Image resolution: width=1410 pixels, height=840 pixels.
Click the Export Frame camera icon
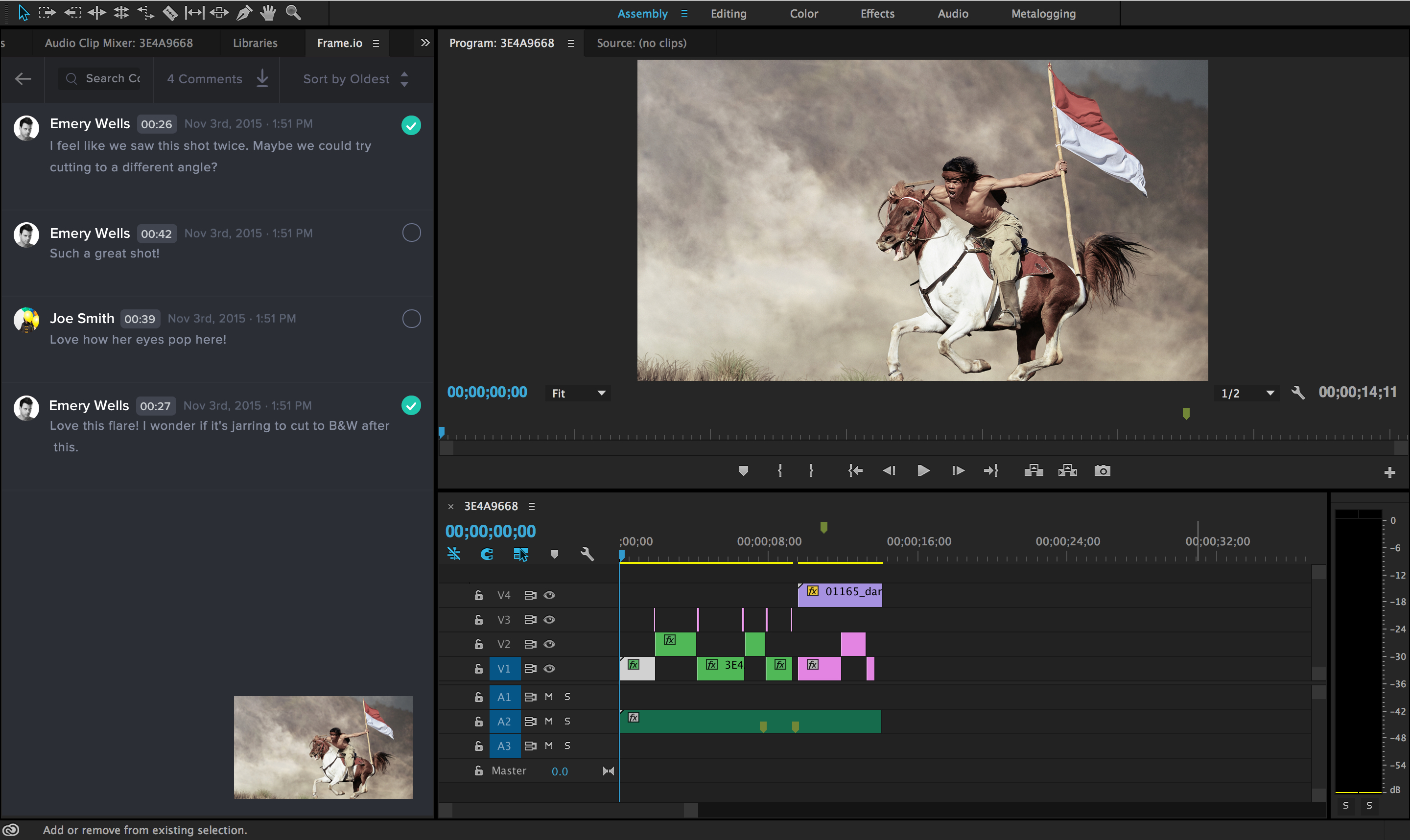tap(1103, 470)
